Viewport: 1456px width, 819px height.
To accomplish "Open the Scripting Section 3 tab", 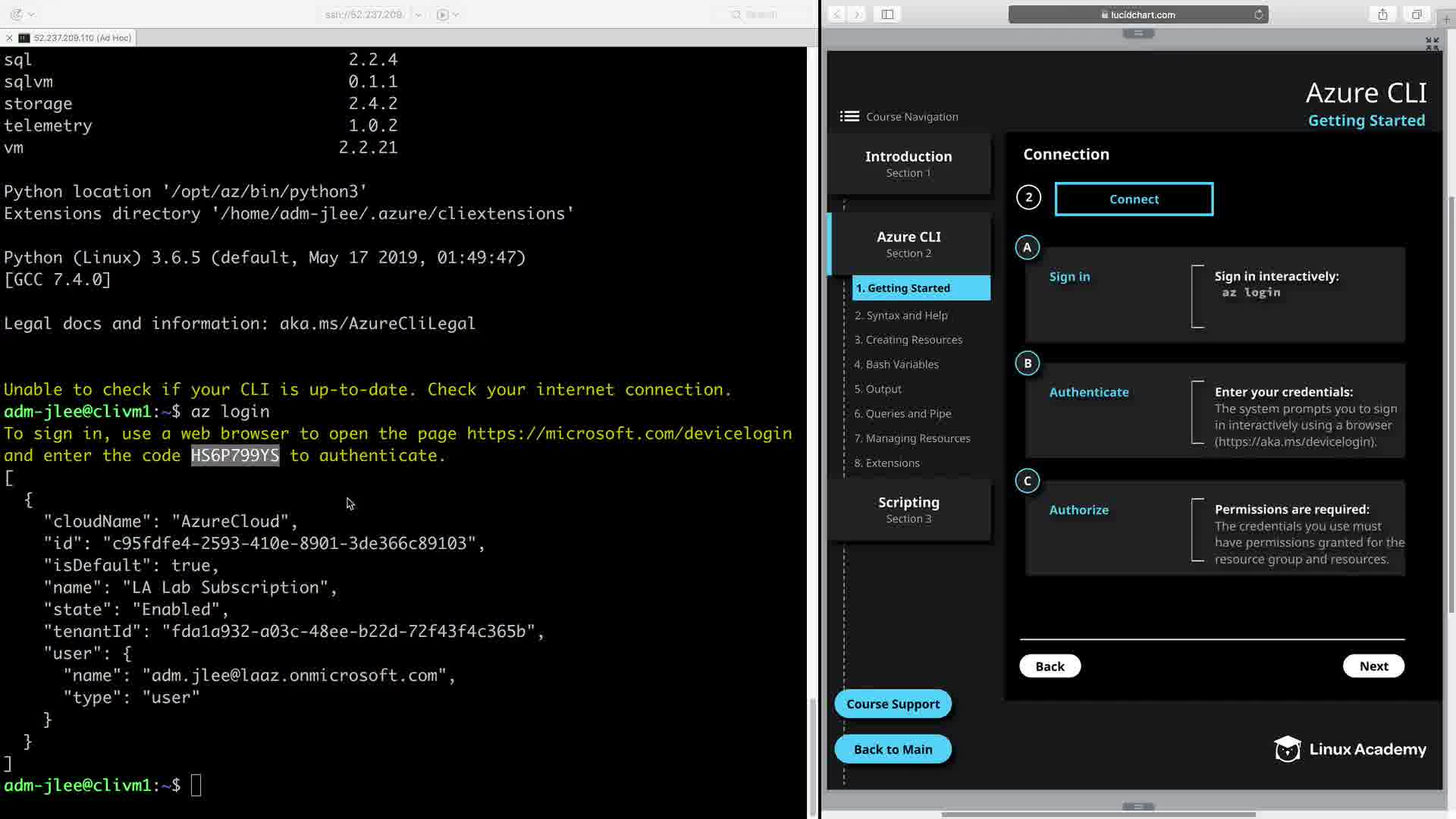I will point(908,510).
